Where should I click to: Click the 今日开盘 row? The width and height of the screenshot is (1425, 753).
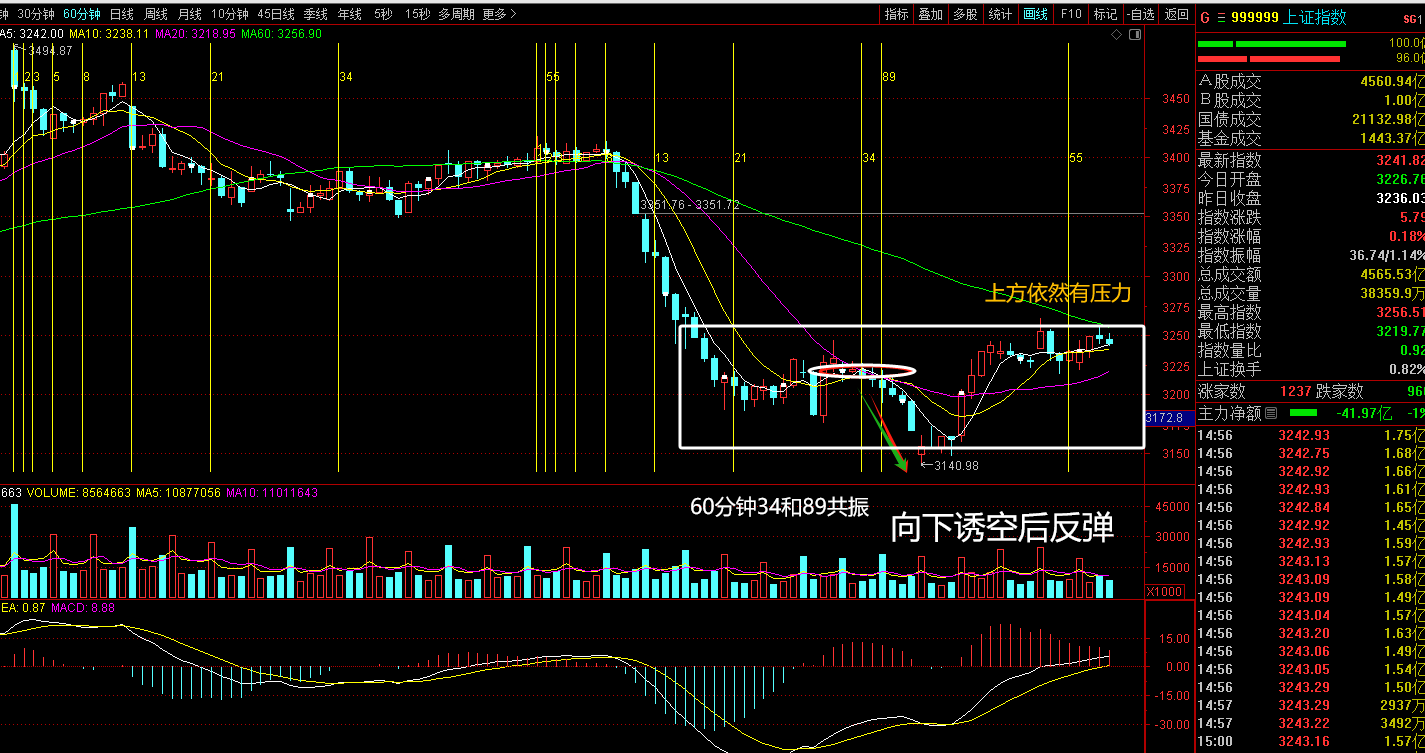click(x=1310, y=179)
